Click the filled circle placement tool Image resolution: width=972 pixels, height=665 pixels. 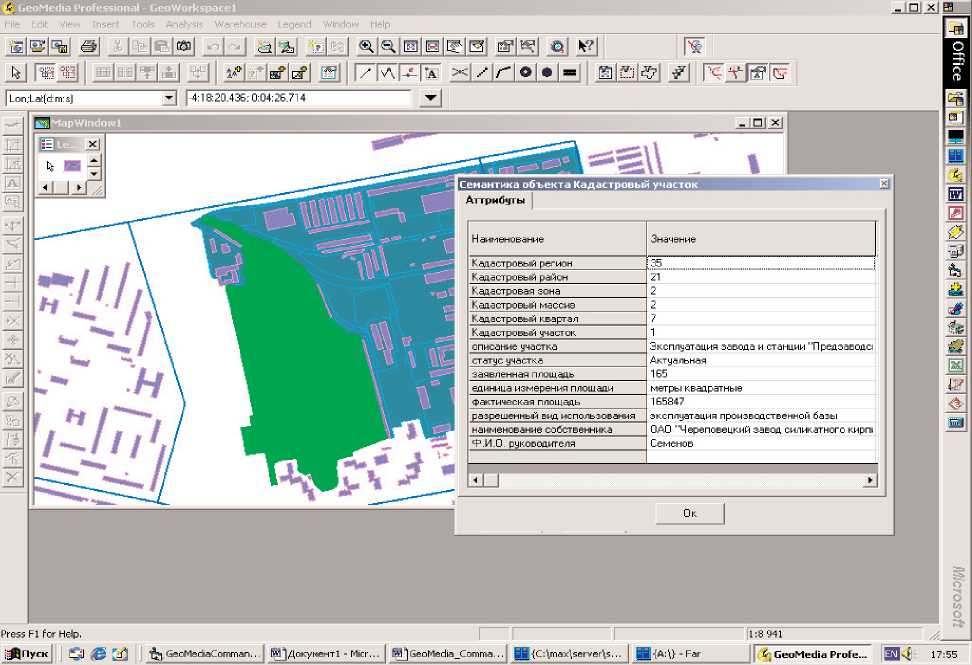coord(547,72)
